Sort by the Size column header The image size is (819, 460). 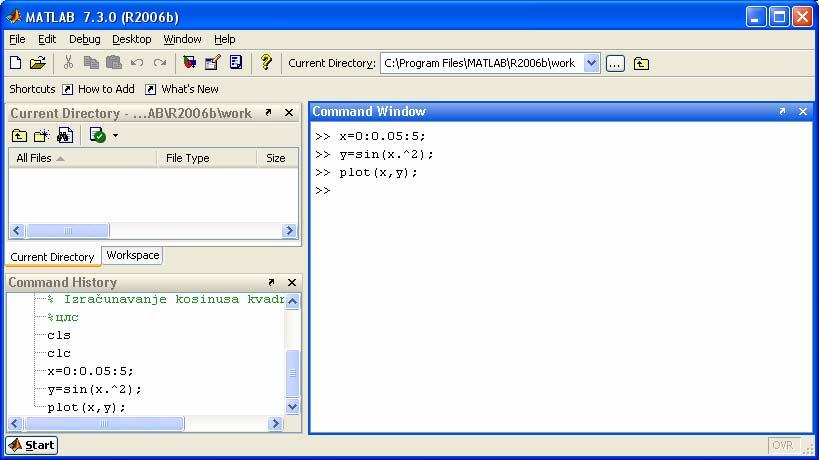(277, 158)
